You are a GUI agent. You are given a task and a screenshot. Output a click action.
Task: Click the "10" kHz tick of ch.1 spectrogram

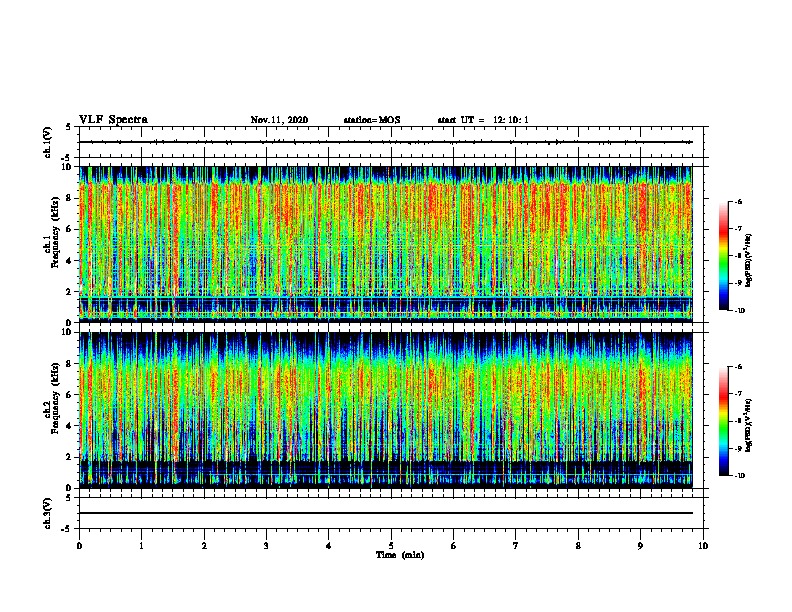(x=68, y=167)
